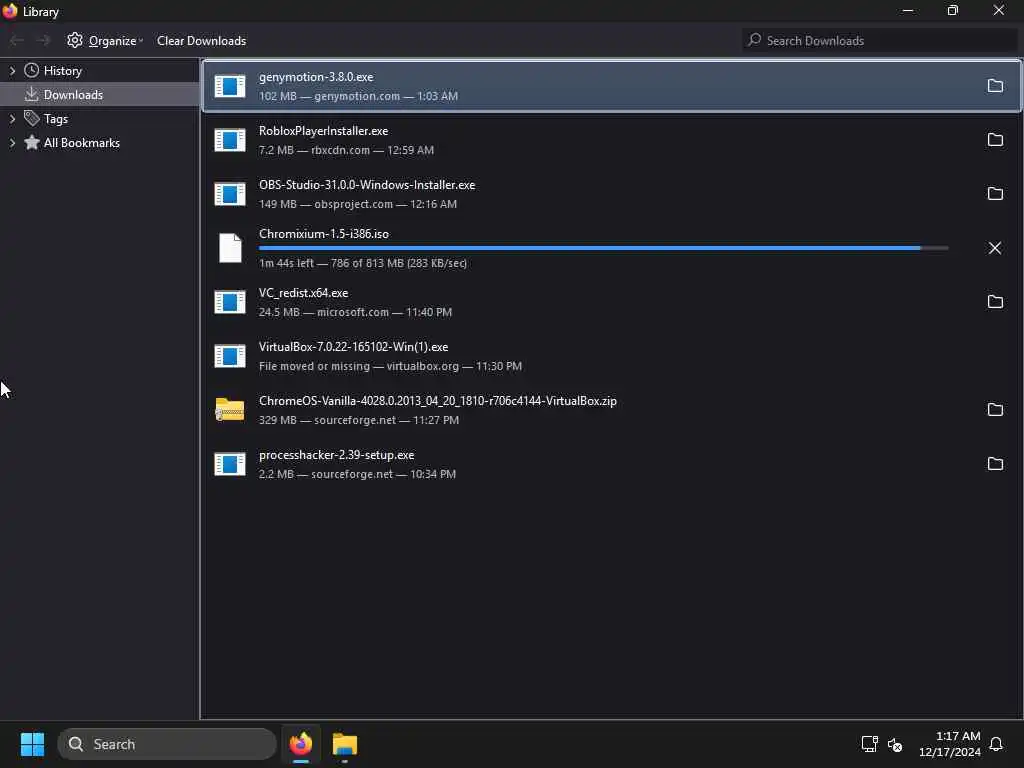Select VirtualBox-7.0.22-165102-Win(1).exe name

(353, 347)
